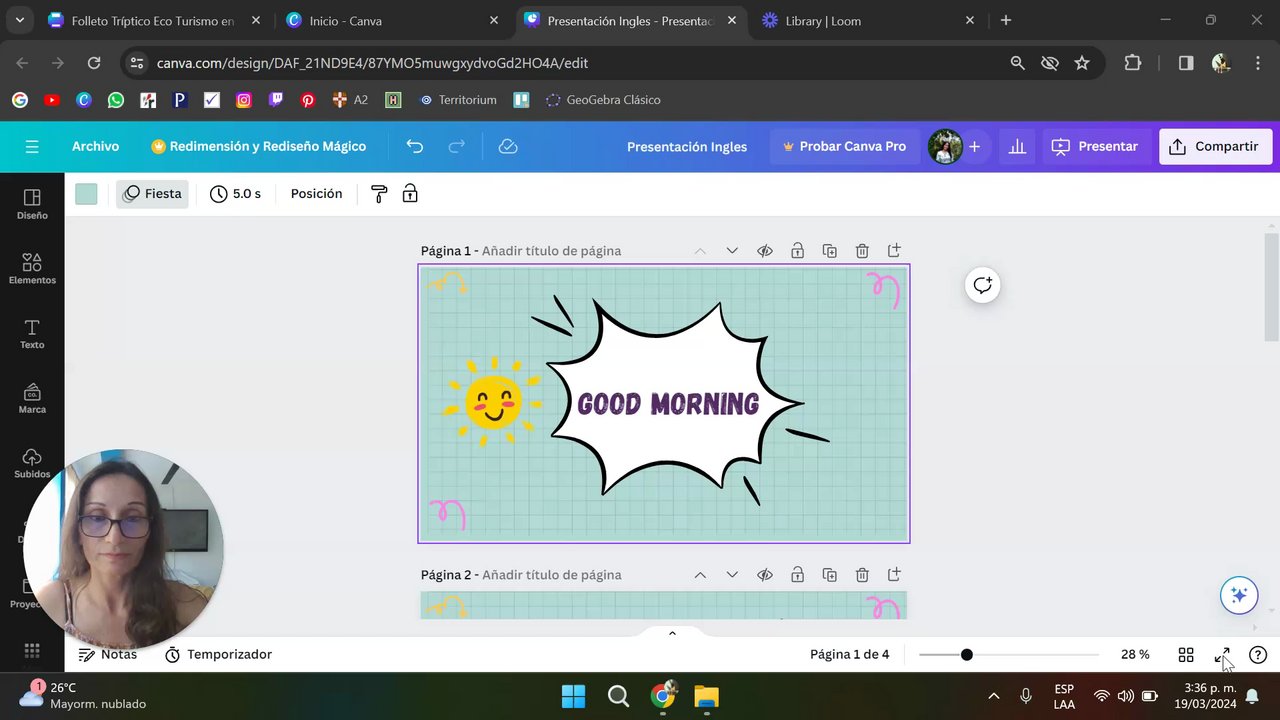Move Página 2 up with chevron

click(x=700, y=575)
